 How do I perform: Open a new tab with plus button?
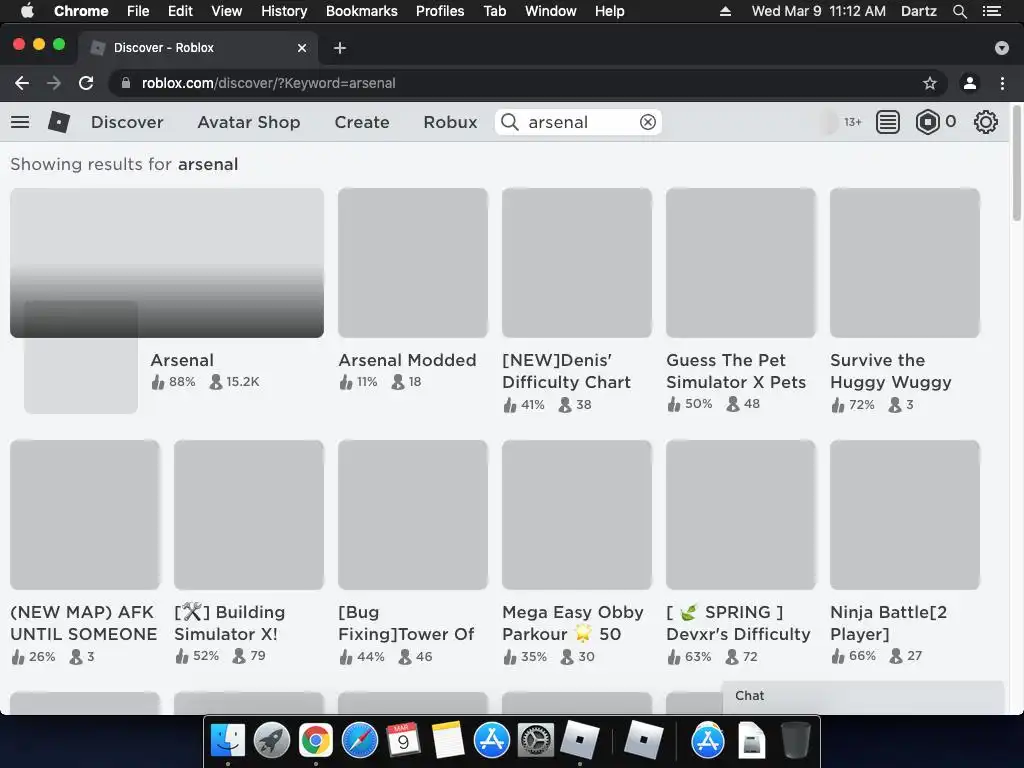pos(340,48)
